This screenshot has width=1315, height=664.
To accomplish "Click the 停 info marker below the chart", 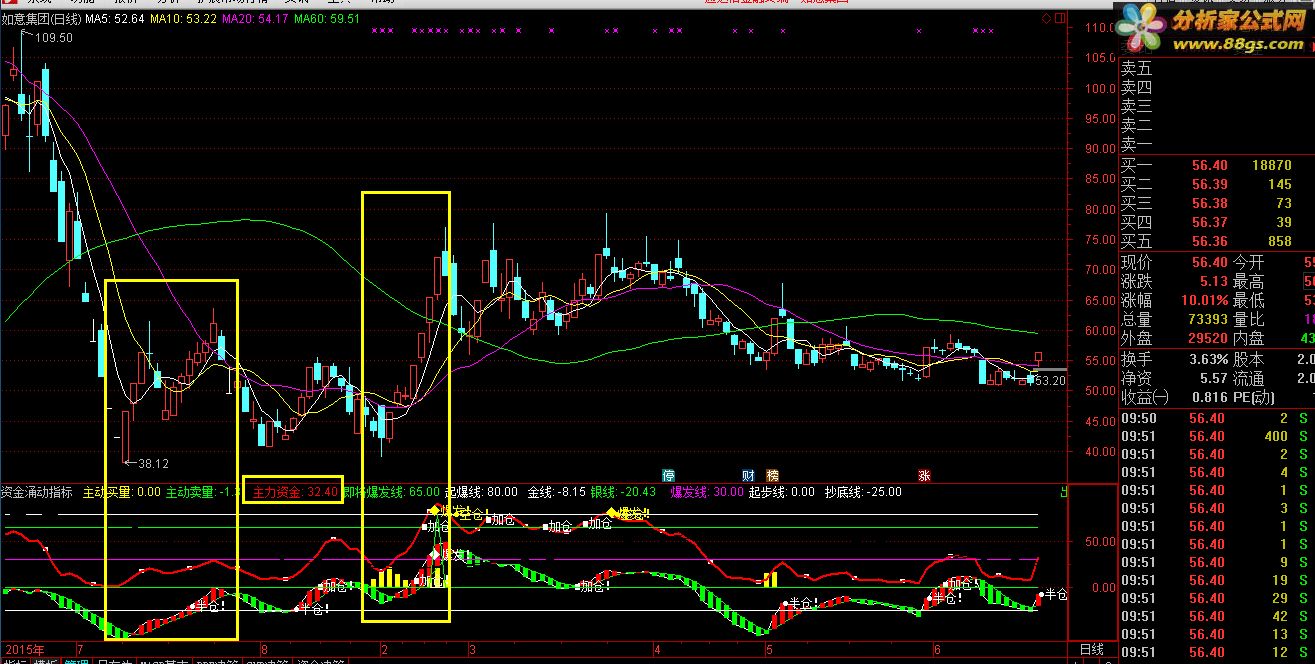I will [x=669, y=474].
